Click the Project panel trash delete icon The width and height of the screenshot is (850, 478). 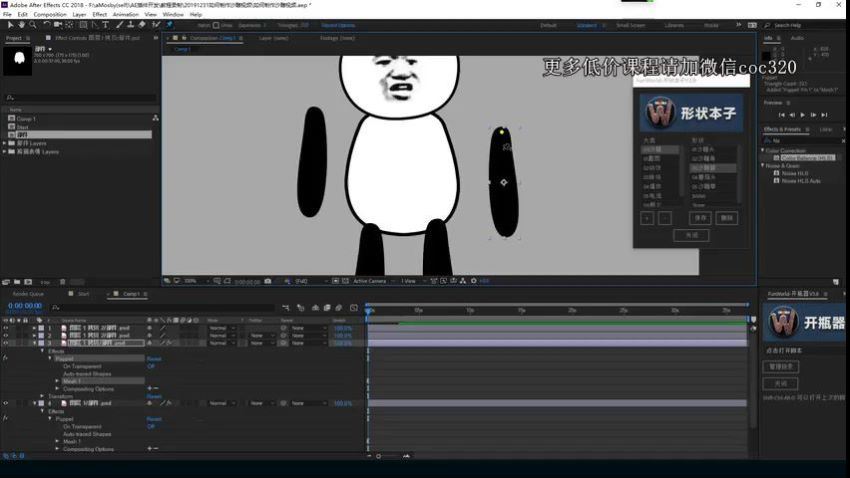click(x=62, y=282)
